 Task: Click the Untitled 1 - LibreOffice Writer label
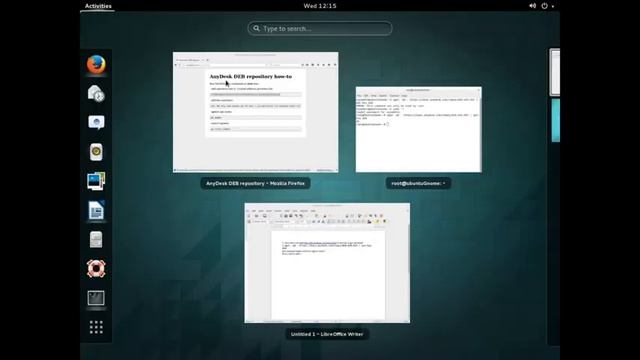(327, 334)
